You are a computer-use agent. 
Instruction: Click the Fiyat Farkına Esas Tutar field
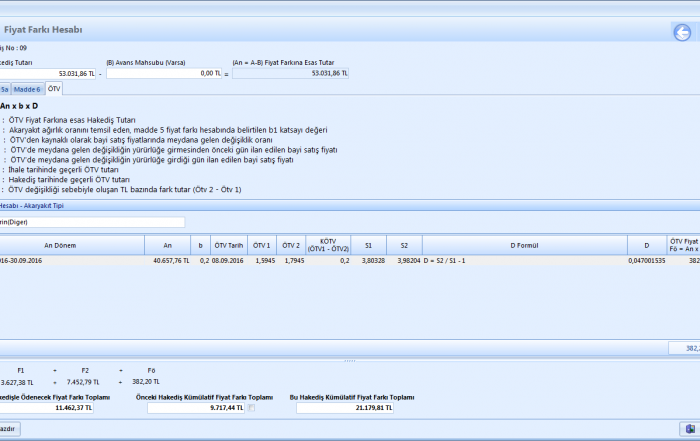tap(290, 73)
